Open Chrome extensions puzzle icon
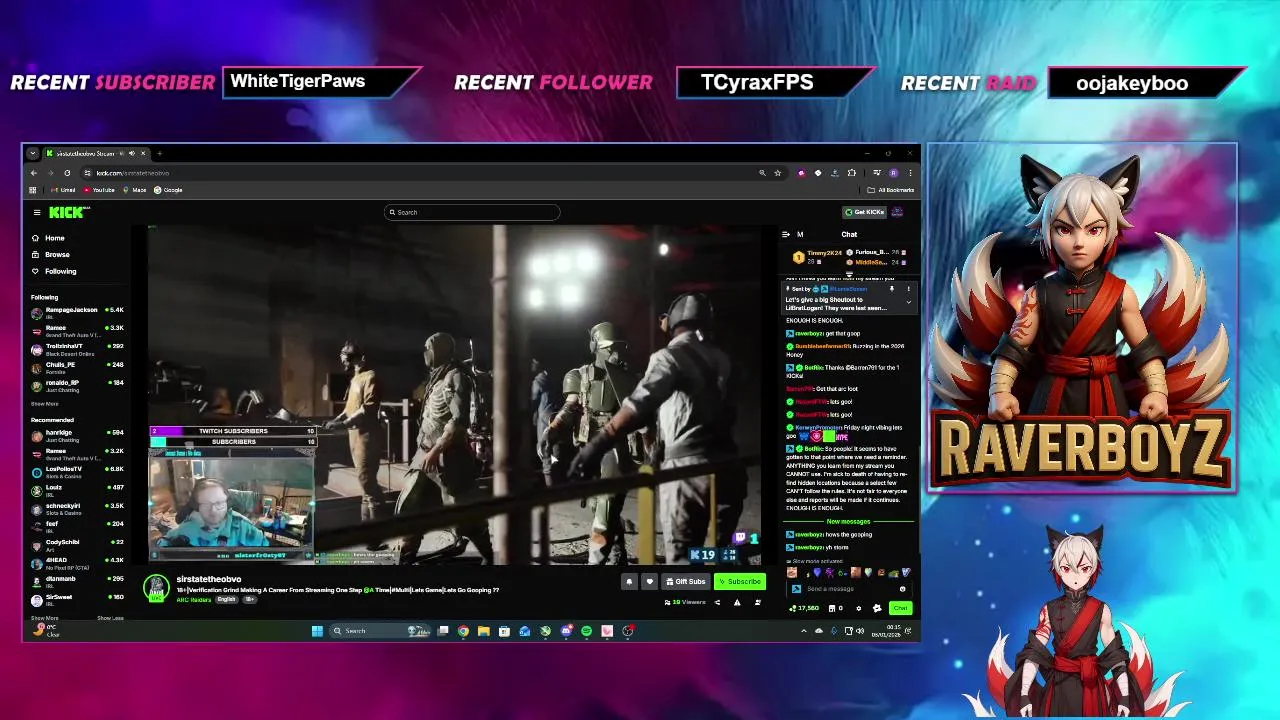This screenshot has height=720, width=1280. pyautogui.click(x=852, y=173)
